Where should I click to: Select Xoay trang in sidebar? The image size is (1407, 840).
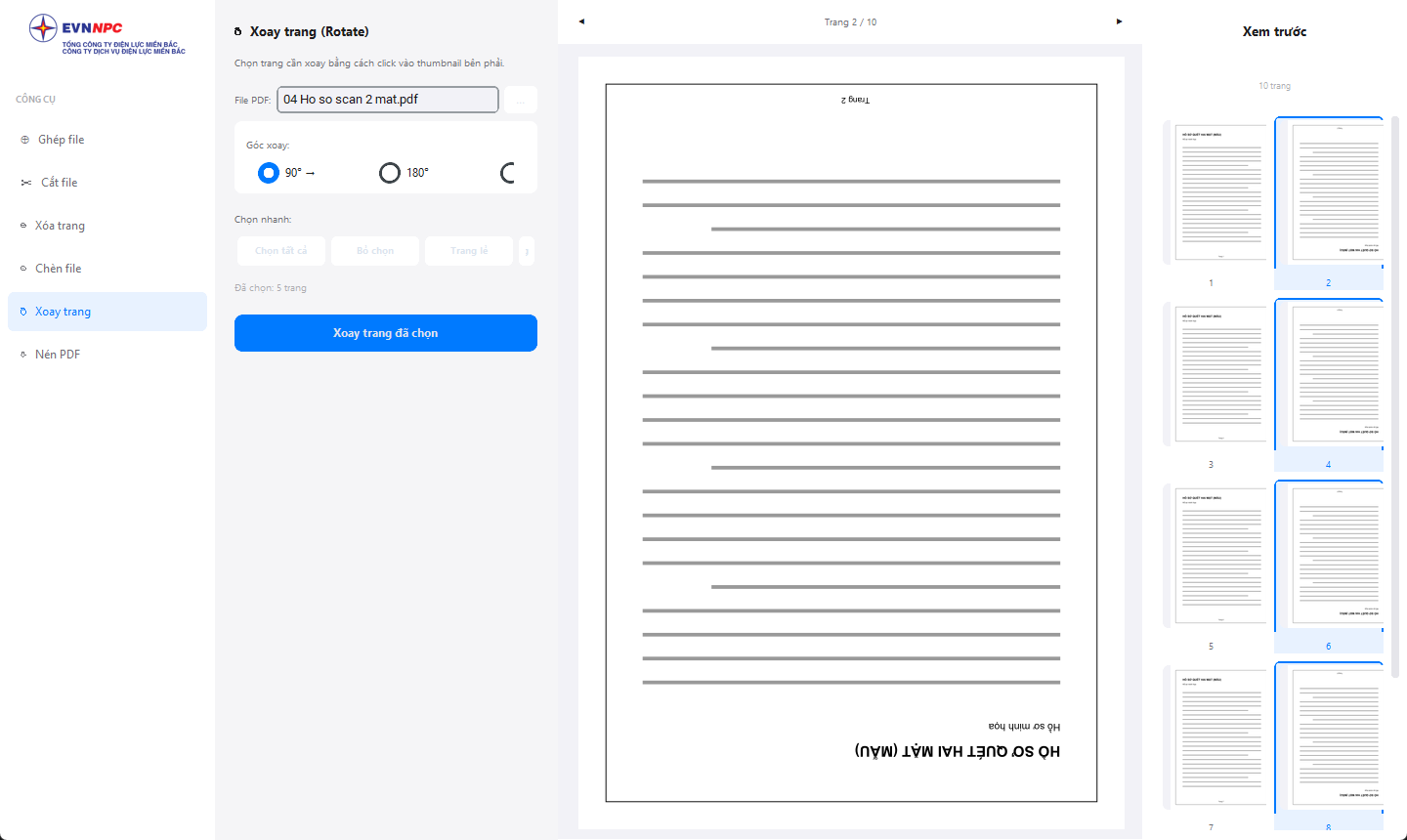[107, 312]
